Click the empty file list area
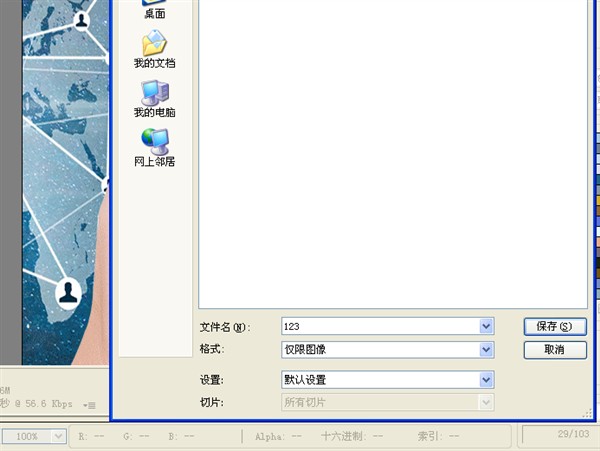Viewport: 600px width, 451px height. (x=392, y=150)
